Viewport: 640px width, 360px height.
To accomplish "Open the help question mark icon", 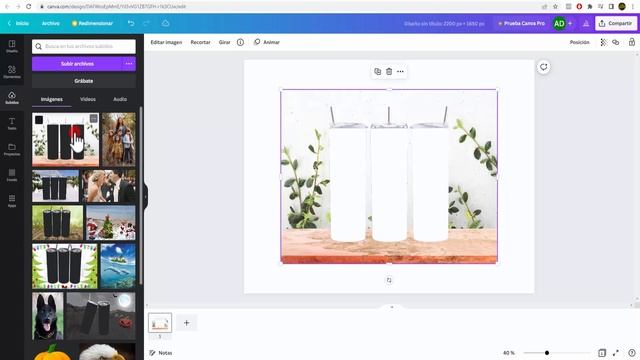I will coord(631,353).
